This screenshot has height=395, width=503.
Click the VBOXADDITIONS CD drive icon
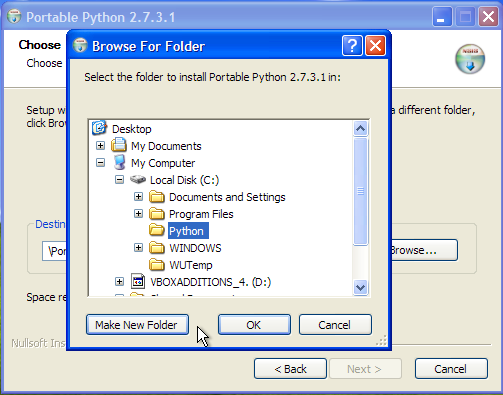coord(138,282)
